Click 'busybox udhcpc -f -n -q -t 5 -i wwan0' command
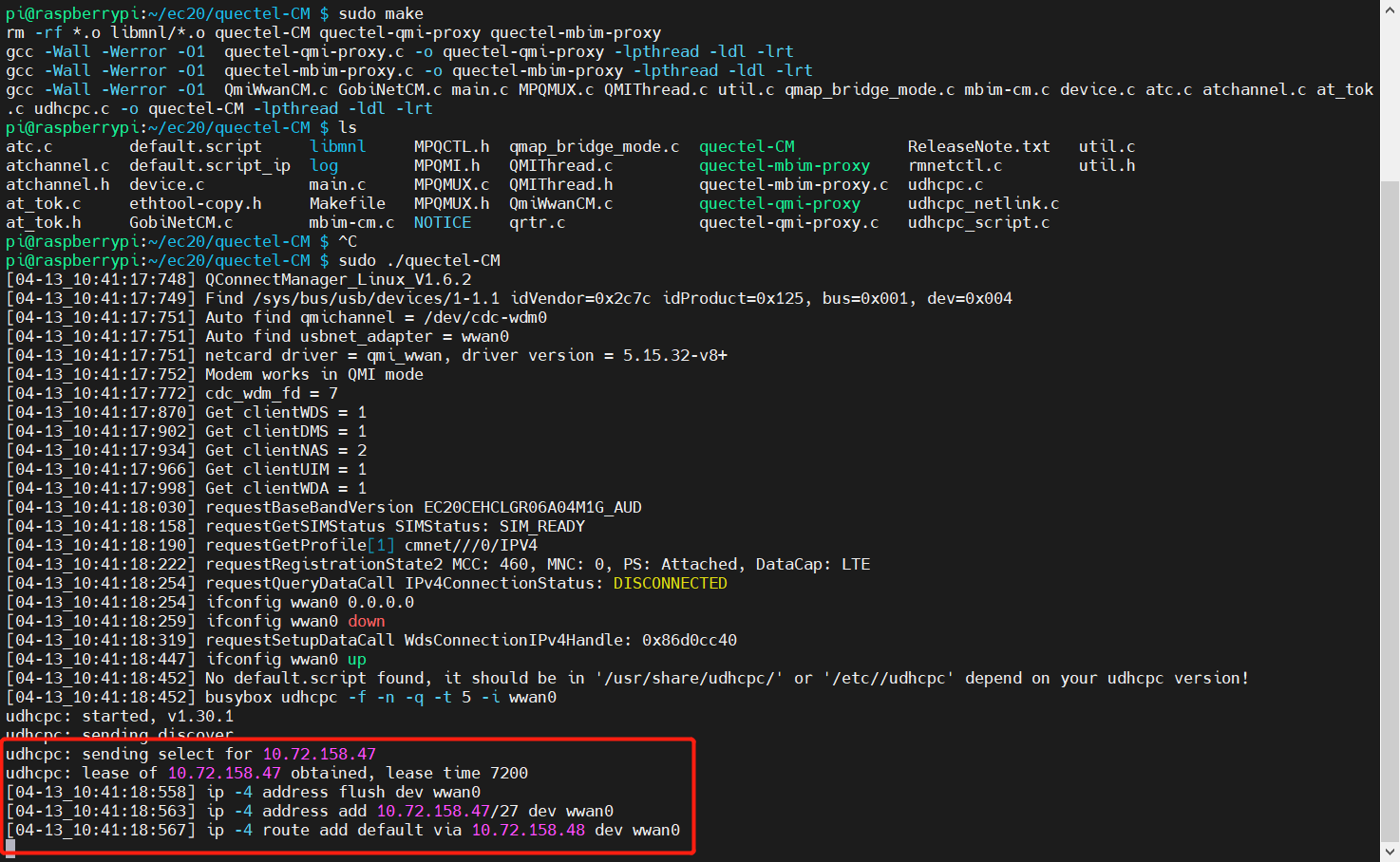The image size is (1400, 862). [x=381, y=697]
